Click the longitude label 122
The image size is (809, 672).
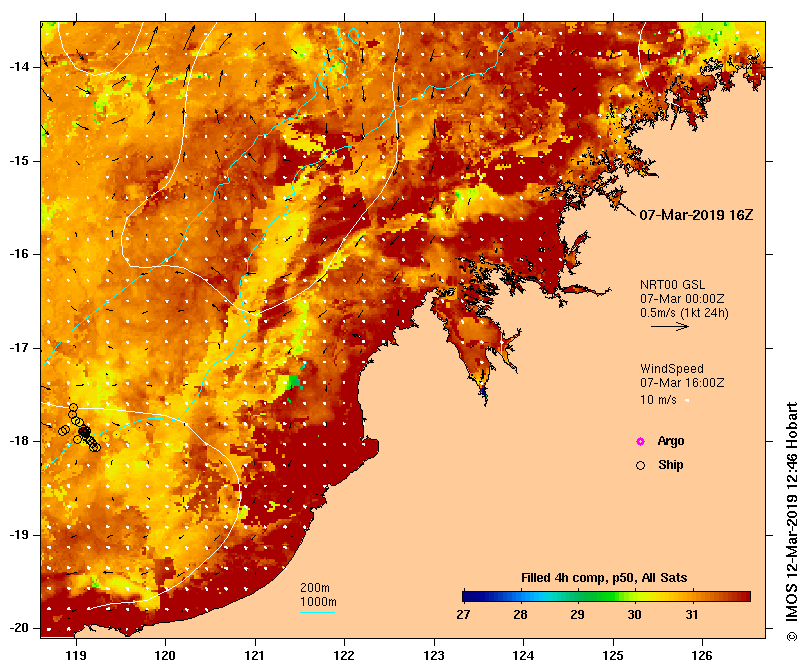344,655
